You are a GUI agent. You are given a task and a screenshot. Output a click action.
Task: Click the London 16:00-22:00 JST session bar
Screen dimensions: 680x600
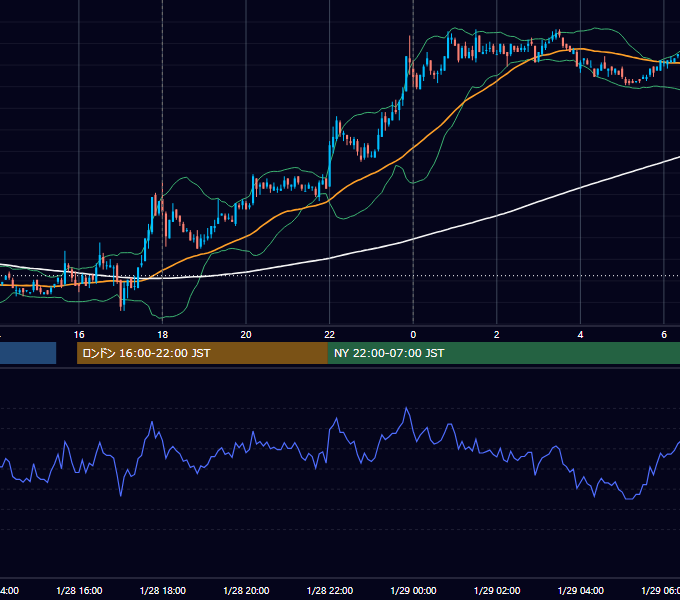pyautogui.click(x=202, y=353)
